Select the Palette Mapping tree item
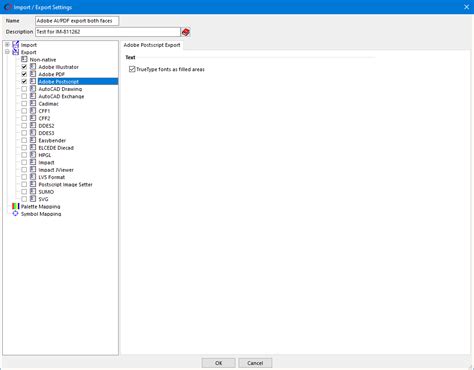The height and width of the screenshot is (370, 474). [x=40, y=207]
